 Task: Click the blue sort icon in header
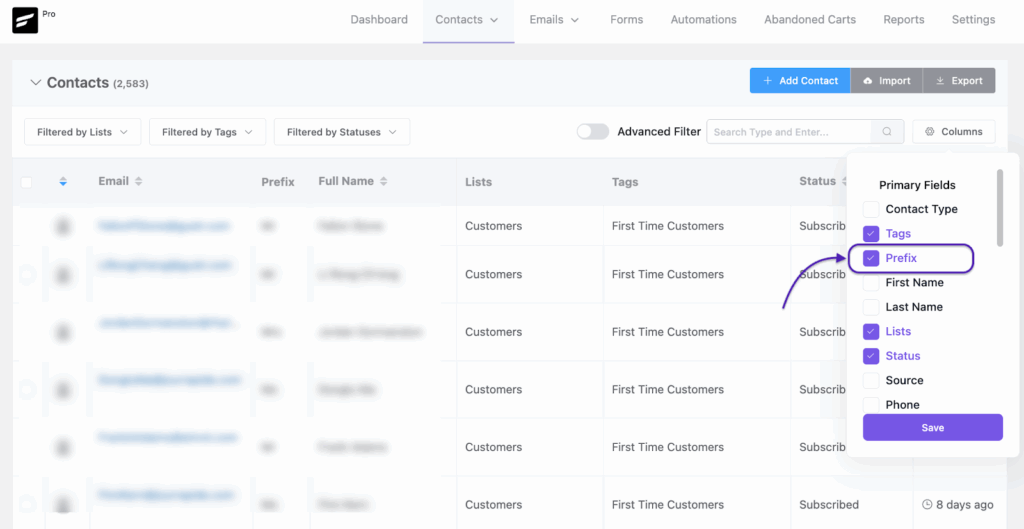pyautogui.click(x=63, y=182)
